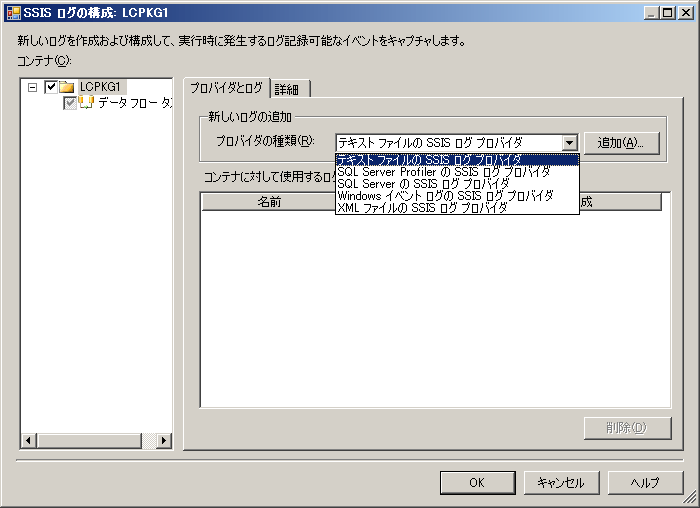Click the キャンセル button

click(x=561, y=483)
